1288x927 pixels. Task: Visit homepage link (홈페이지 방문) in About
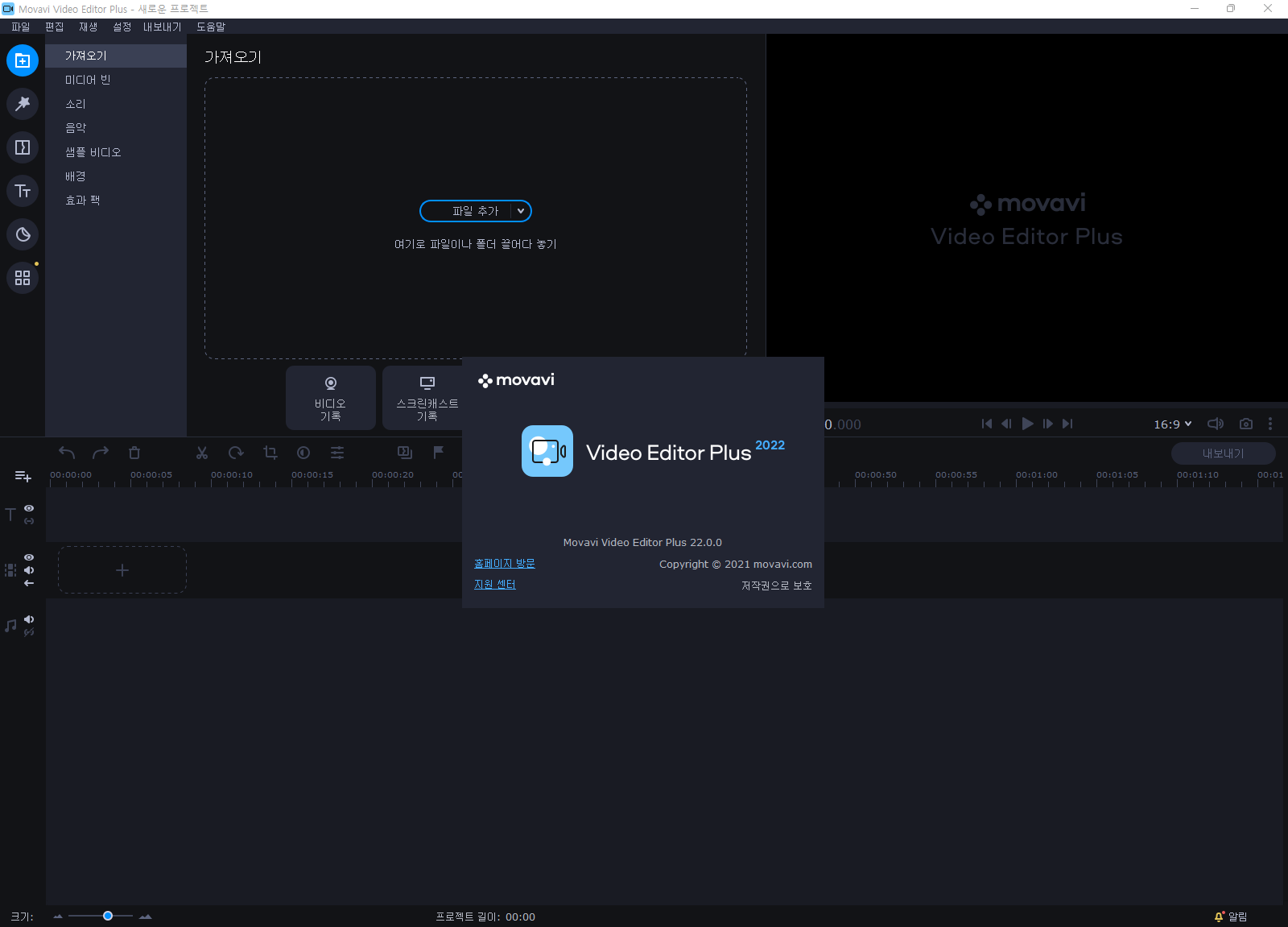tap(505, 564)
